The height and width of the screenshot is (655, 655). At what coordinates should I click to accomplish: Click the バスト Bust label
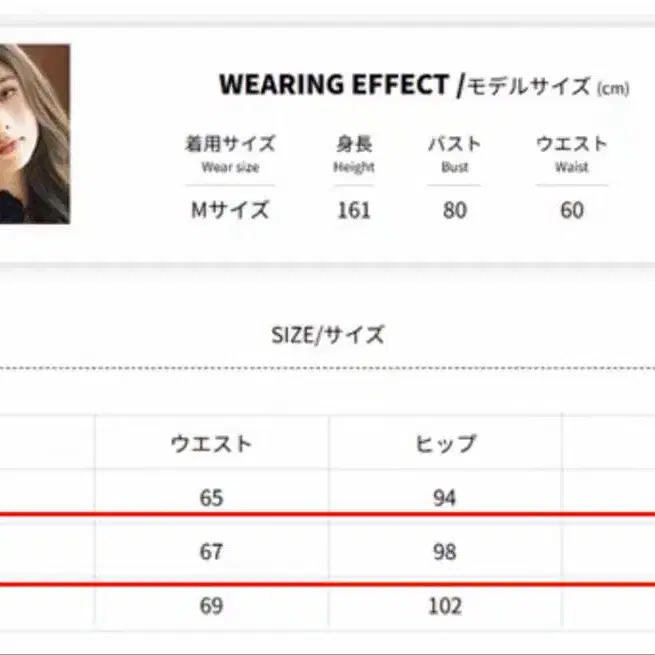(454, 153)
